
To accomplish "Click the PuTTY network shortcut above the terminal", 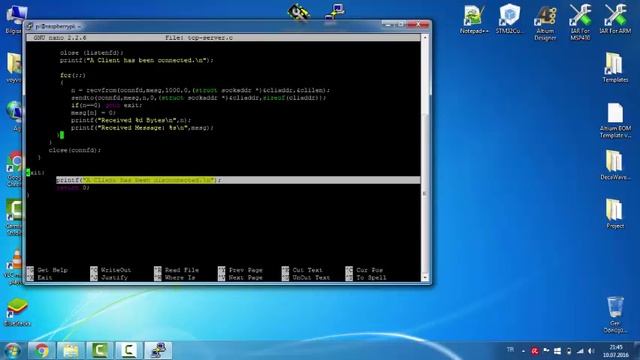I will [335, 12].
